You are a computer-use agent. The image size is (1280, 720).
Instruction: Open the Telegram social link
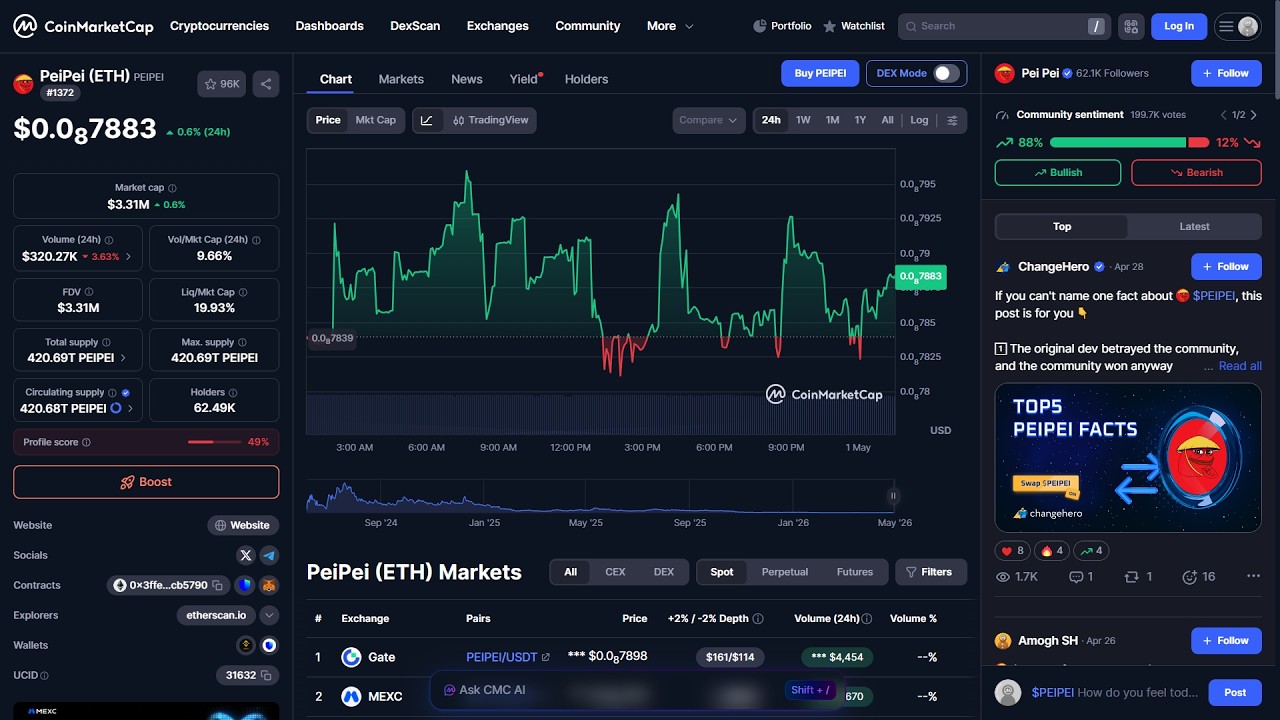pyautogui.click(x=269, y=555)
